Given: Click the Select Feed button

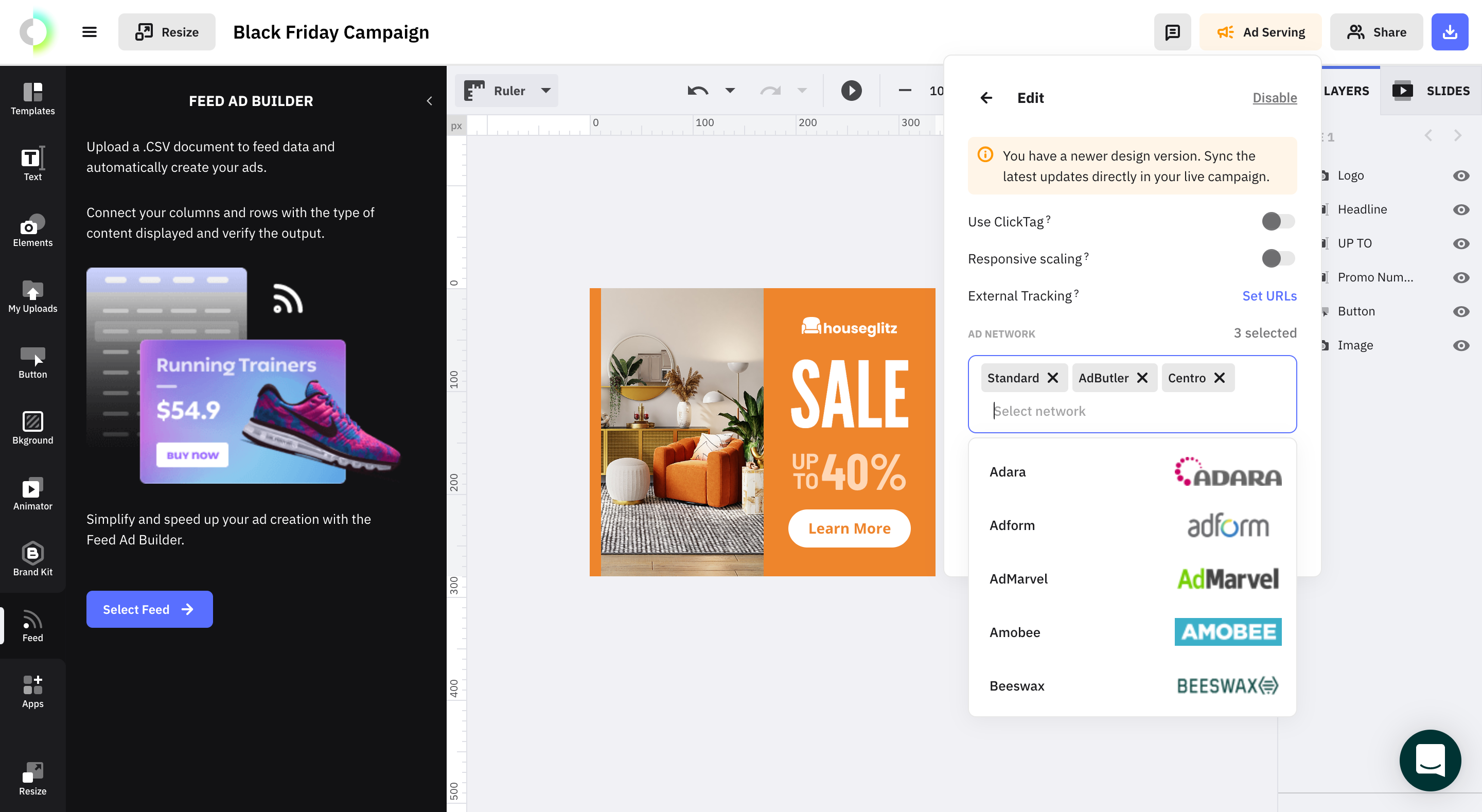Looking at the screenshot, I should click(149, 609).
